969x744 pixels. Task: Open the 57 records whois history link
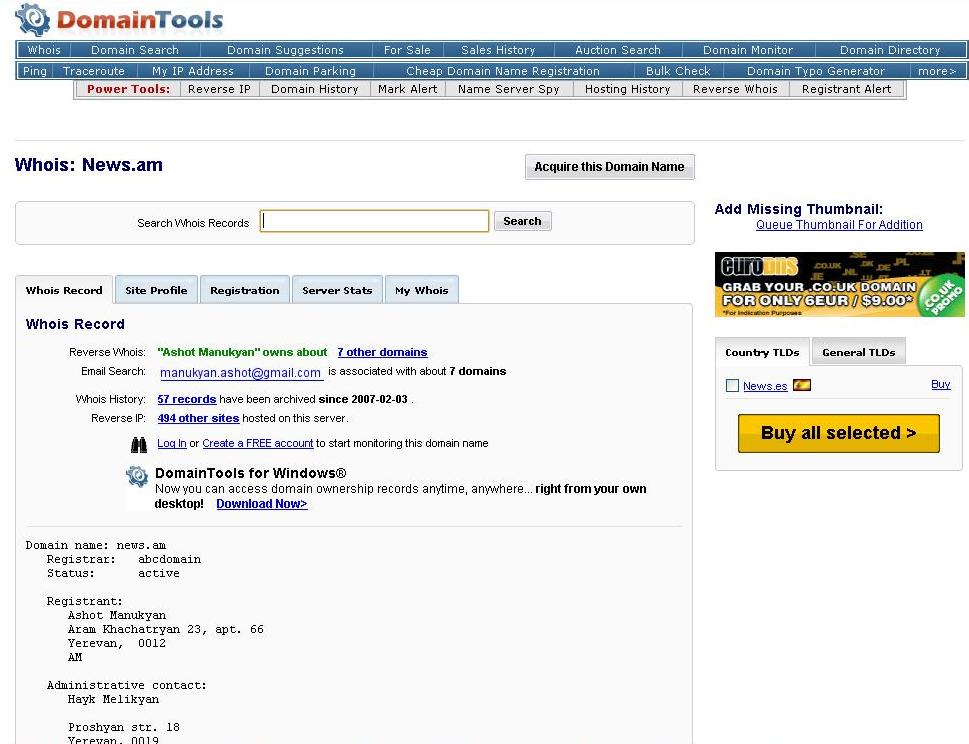click(187, 399)
